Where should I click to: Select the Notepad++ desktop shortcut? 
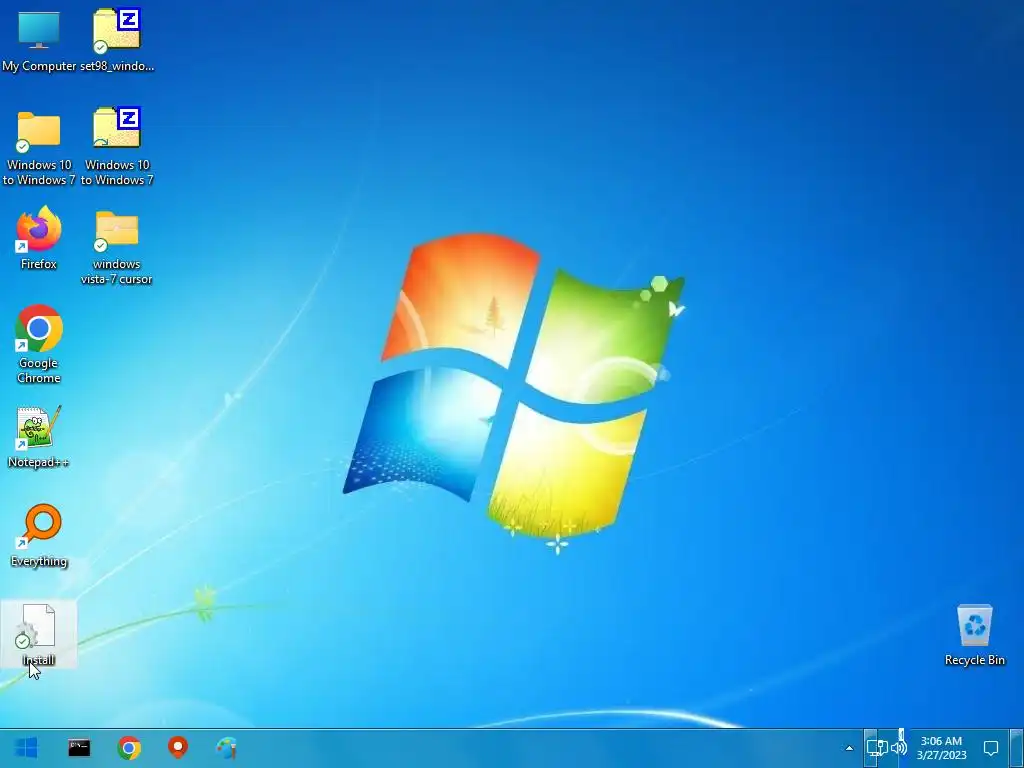[39, 437]
